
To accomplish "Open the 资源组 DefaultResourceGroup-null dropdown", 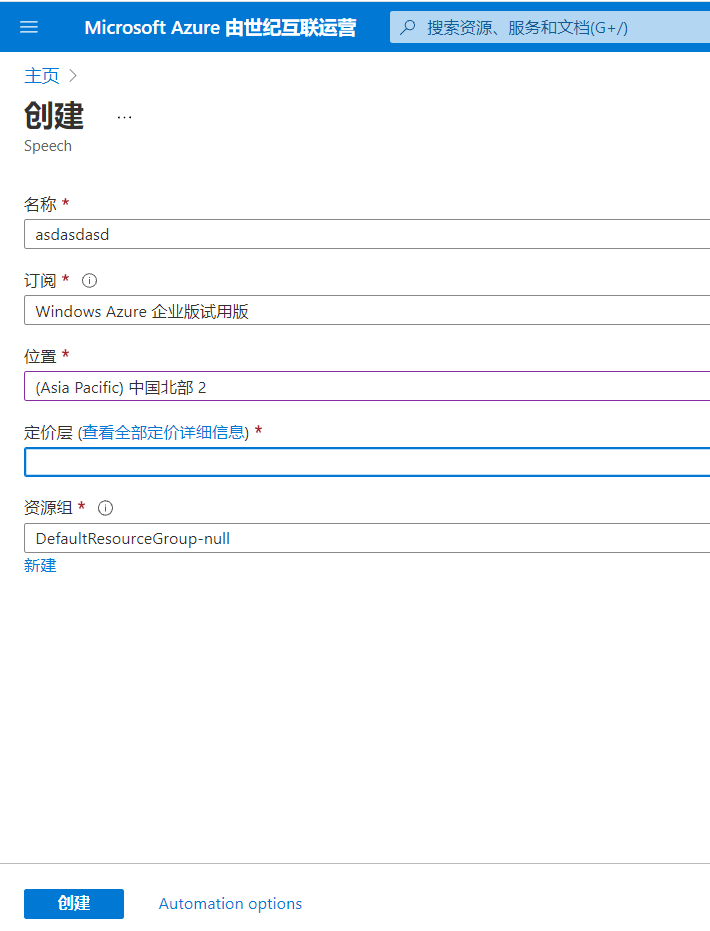I will pos(367,538).
